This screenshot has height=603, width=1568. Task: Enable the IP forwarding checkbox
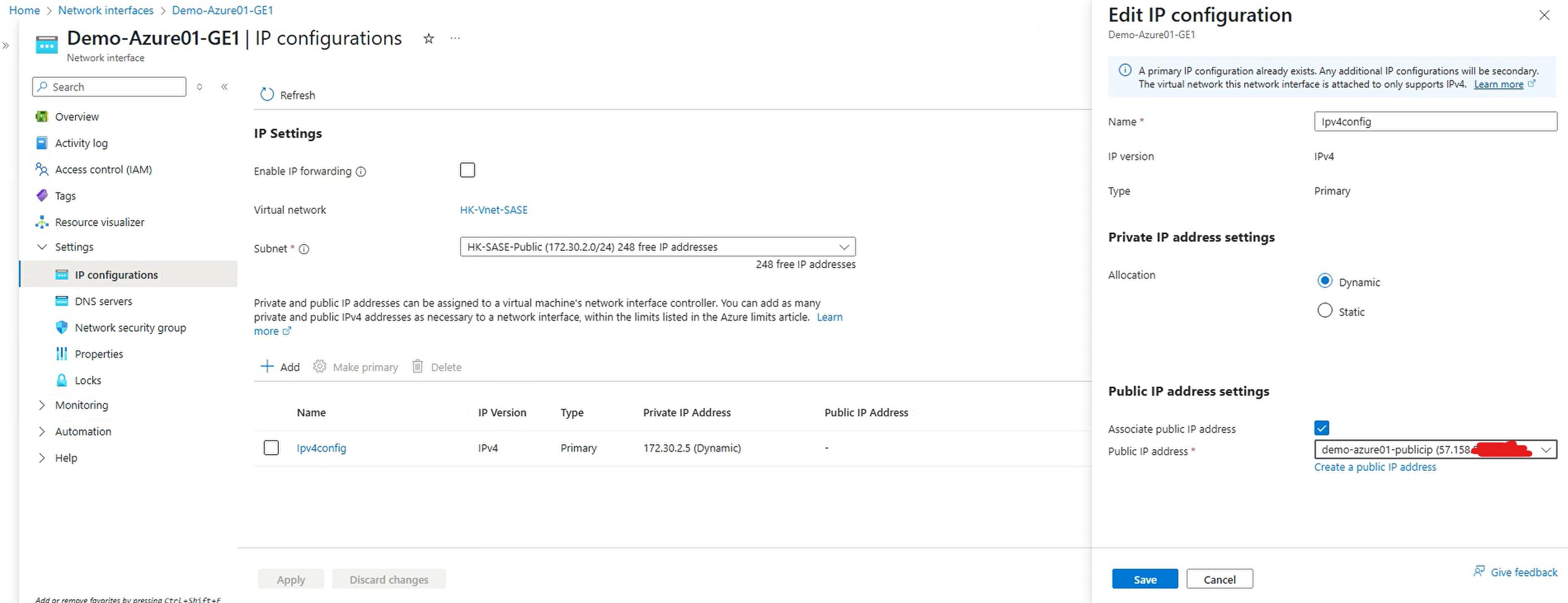click(x=467, y=170)
